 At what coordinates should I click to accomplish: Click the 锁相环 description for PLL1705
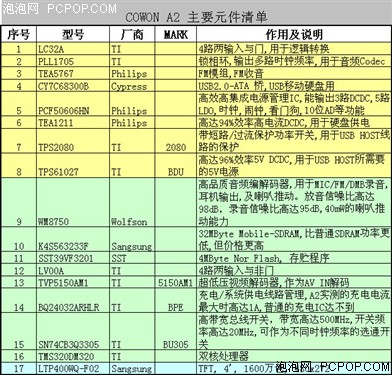pyautogui.click(x=294, y=61)
